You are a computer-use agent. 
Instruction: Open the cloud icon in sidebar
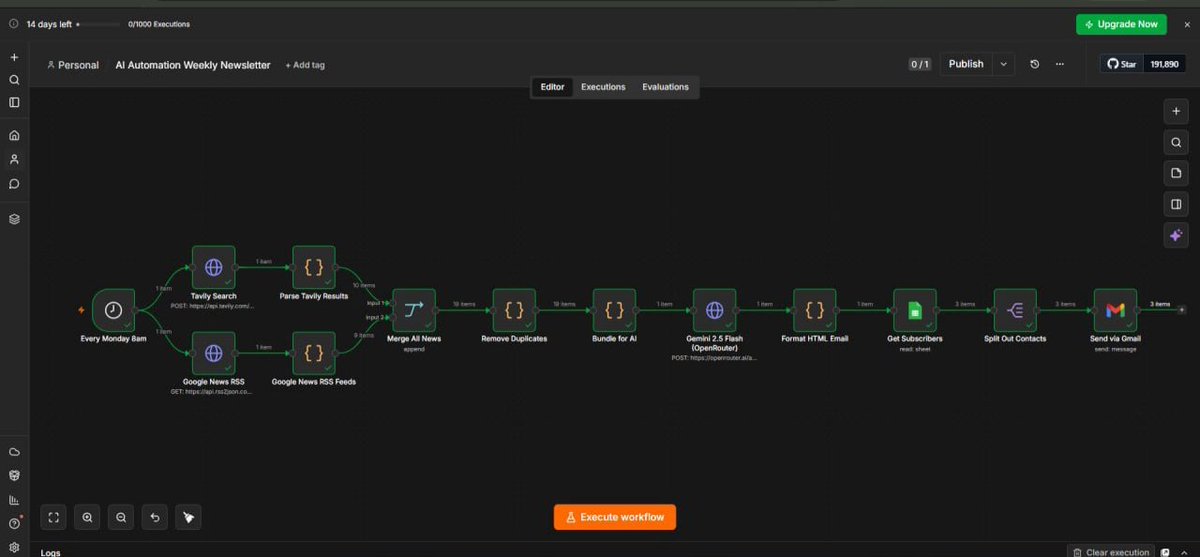point(14,452)
